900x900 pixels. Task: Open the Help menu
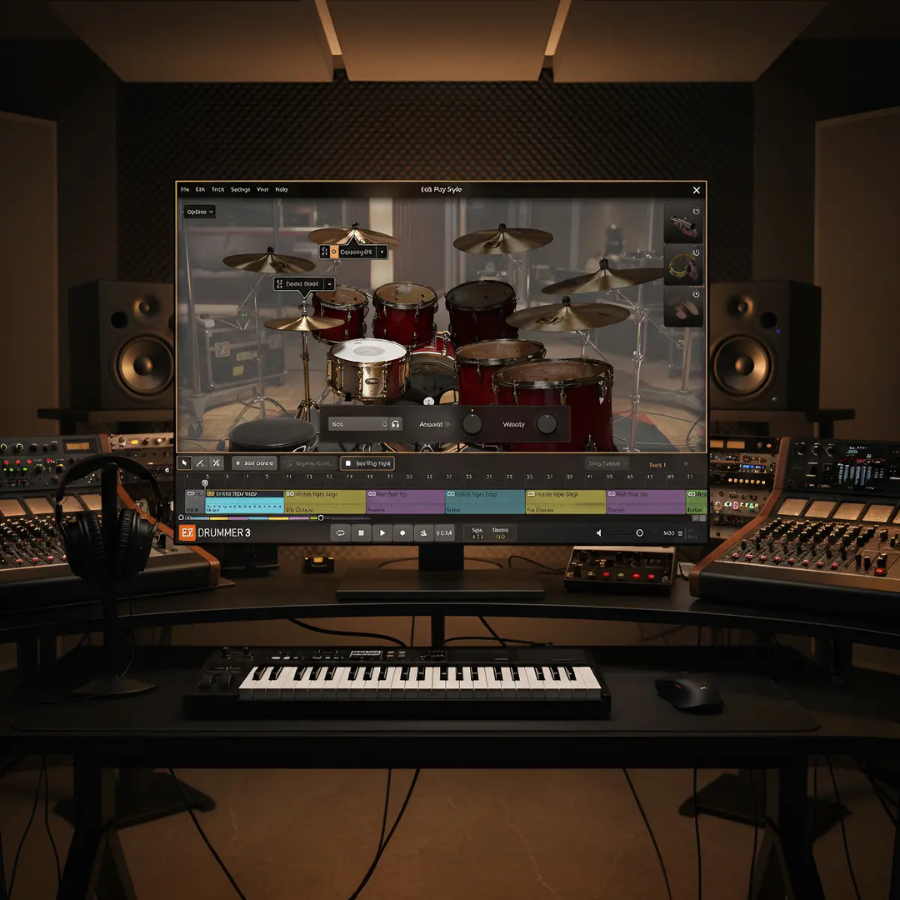281,189
